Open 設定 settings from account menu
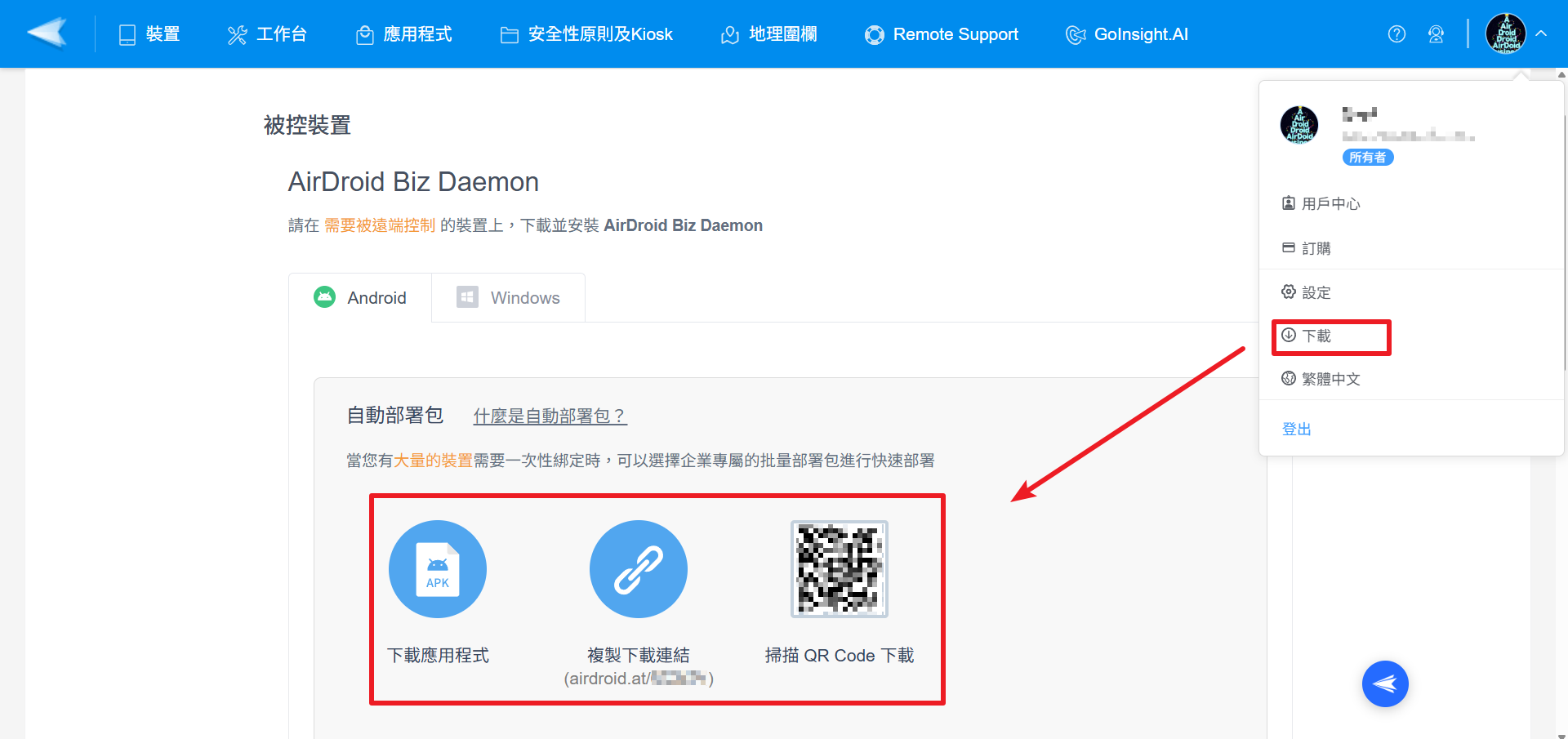This screenshot has height=739, width=1568. [1307, 292]
